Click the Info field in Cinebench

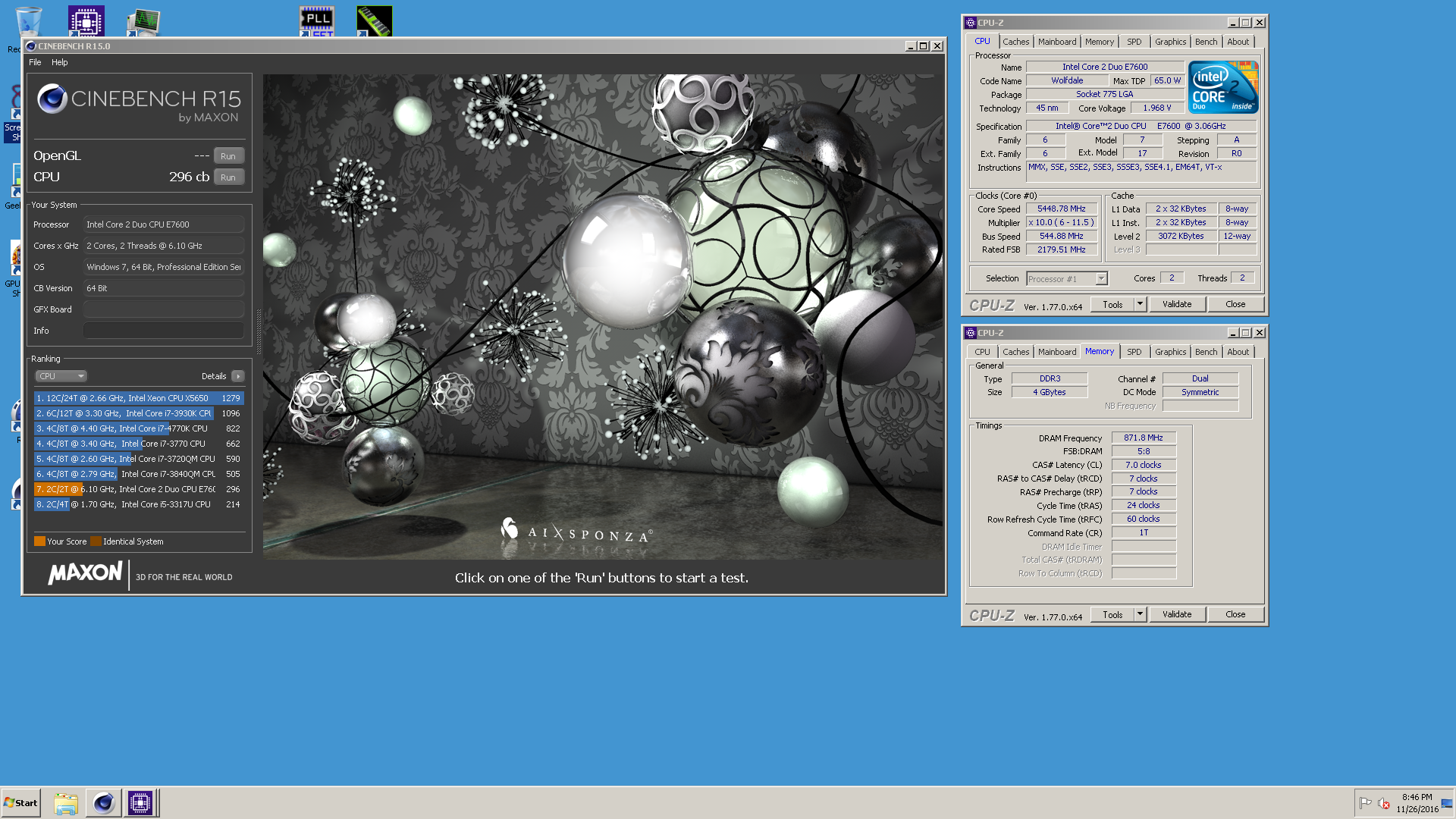click(x=164, y=331)
